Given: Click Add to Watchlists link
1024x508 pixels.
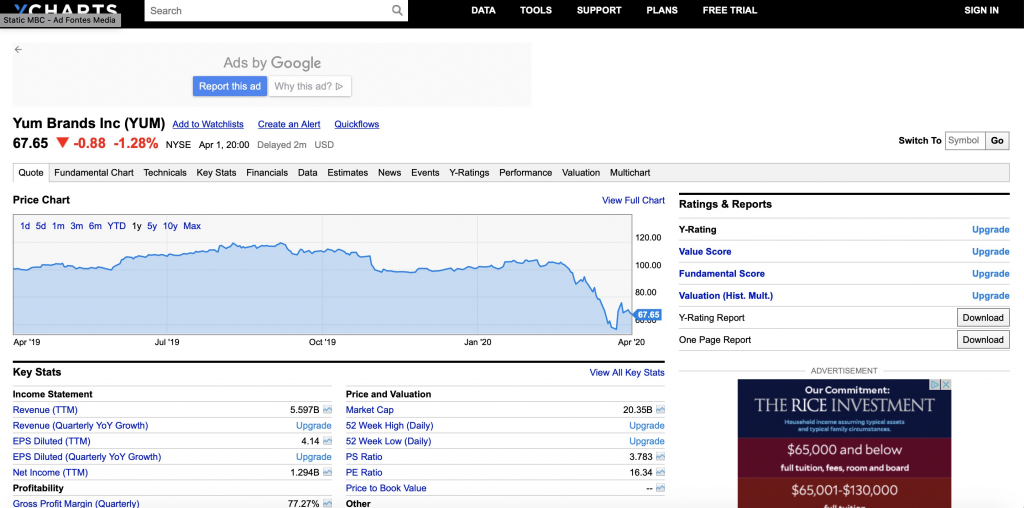Looking at the screenshot, I should tap(208, 124).
